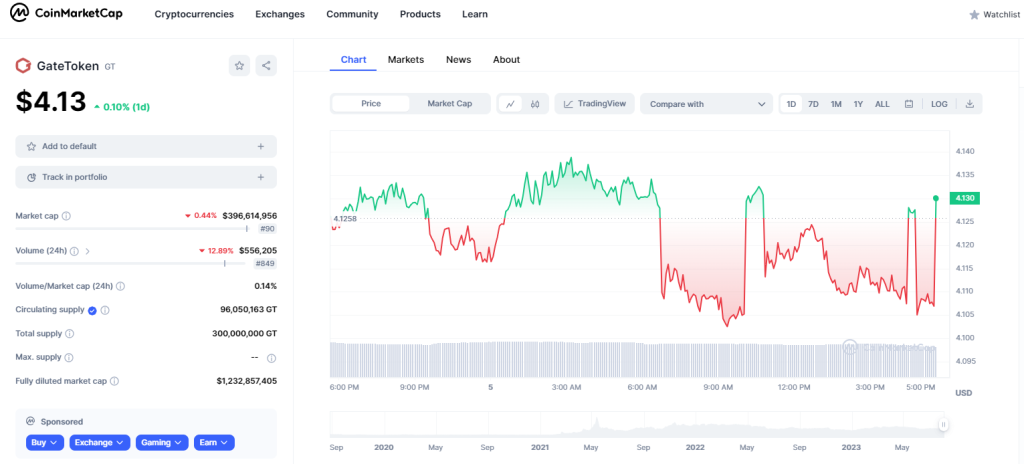Open the Watchlist link
This screenshot has height=464, width=1024.
coord(994,14)
